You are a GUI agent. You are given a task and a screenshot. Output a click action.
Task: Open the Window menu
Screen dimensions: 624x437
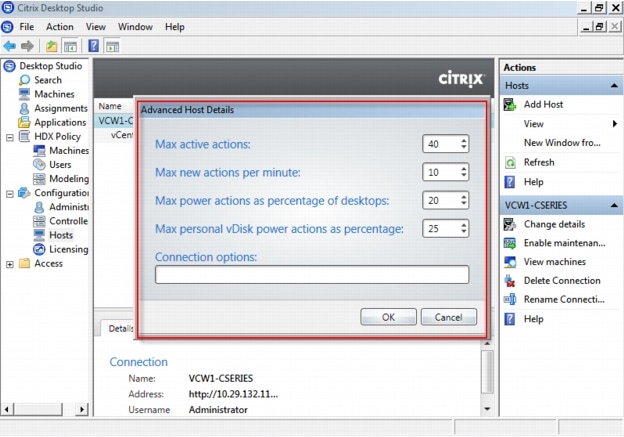tap(135, 27)
